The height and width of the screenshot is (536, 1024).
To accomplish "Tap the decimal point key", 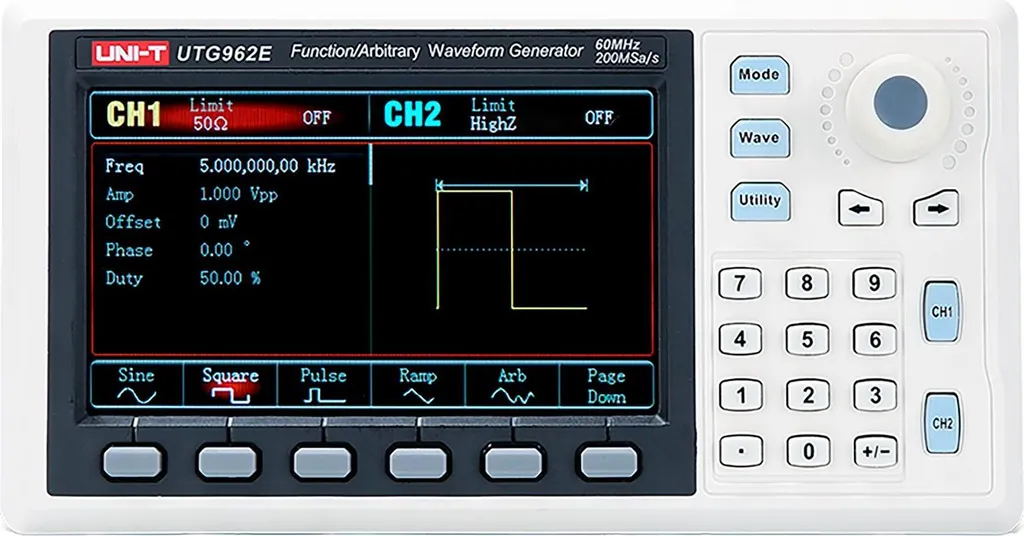I will tap(740, 451).
